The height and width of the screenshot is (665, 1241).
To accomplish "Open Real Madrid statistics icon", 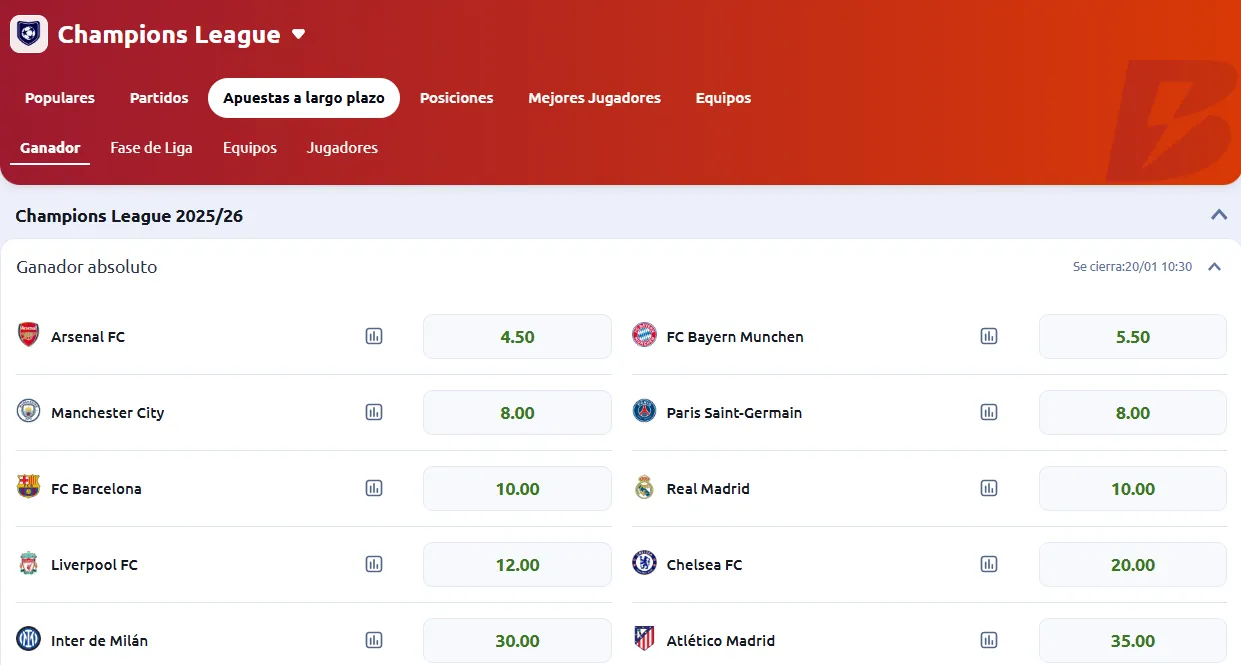I will 989,488.
